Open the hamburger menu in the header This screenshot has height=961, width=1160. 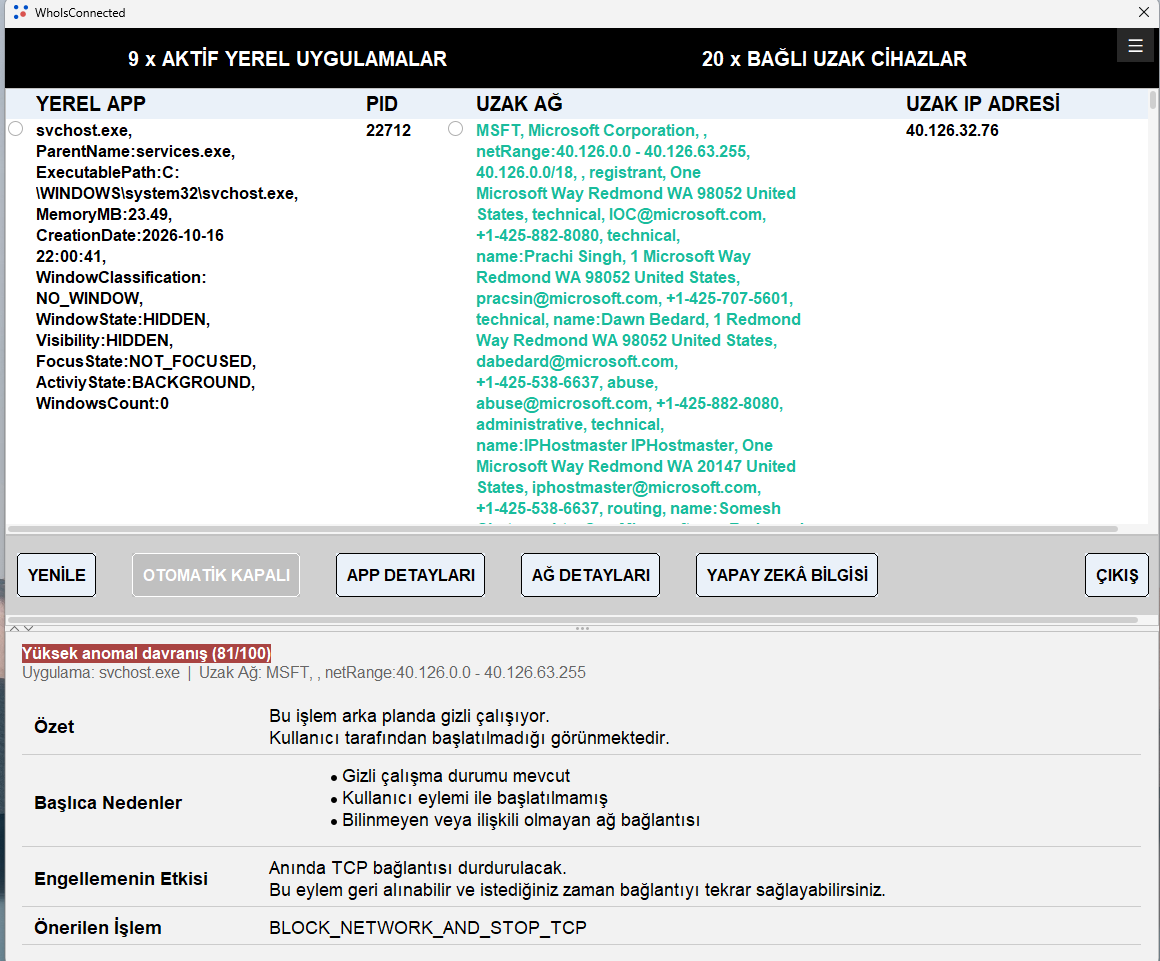1136,46
